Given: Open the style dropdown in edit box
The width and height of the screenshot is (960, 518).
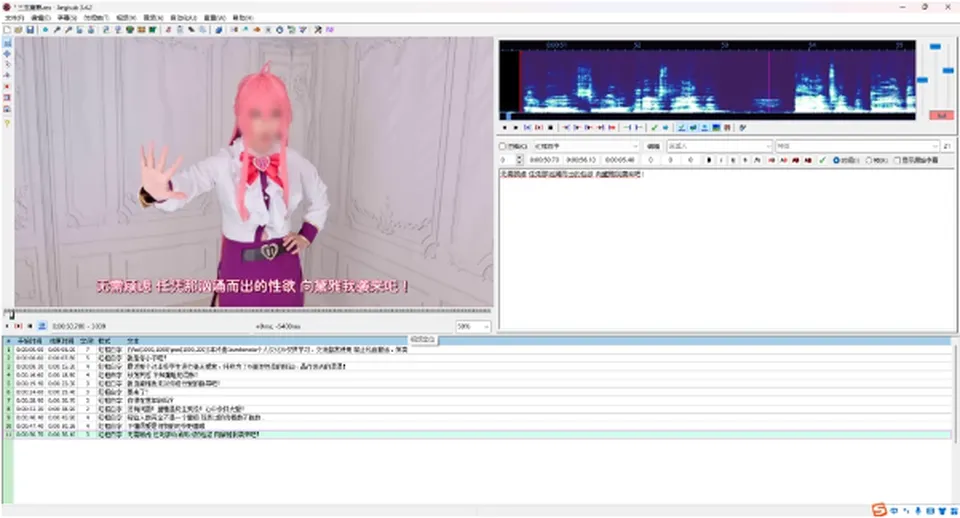Looking at the screenshot, I should click(586, 146).
